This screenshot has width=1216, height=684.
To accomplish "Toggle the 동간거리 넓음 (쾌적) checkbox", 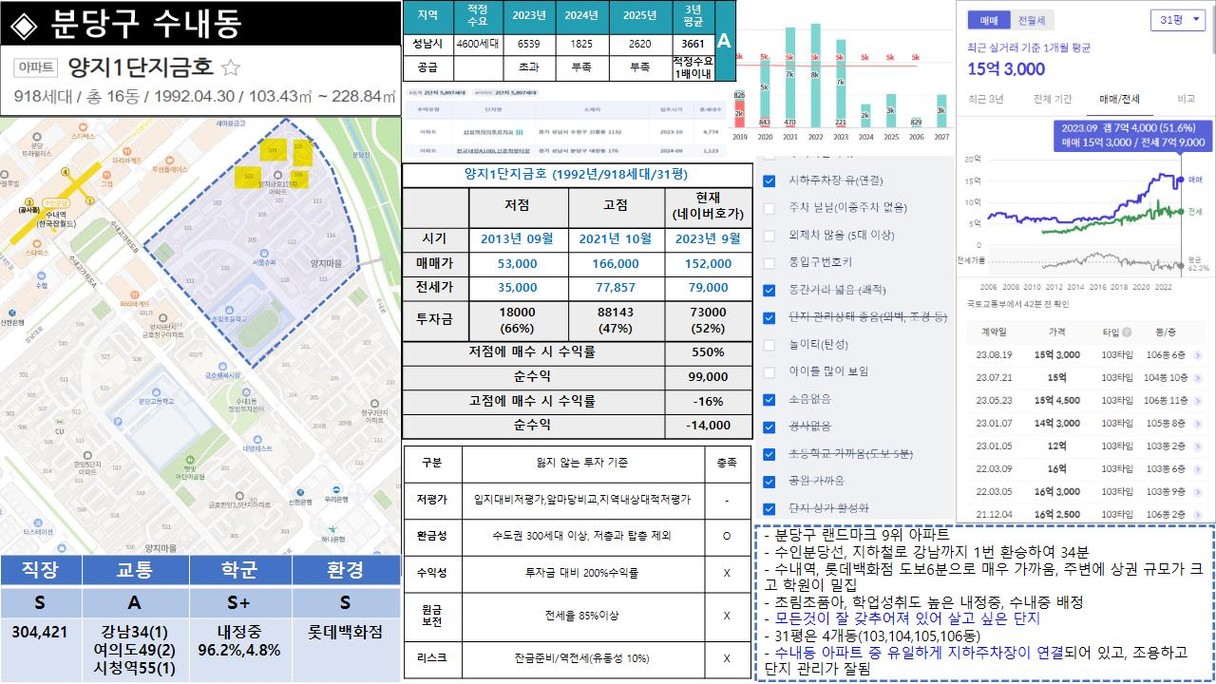I will pos(769,290).
